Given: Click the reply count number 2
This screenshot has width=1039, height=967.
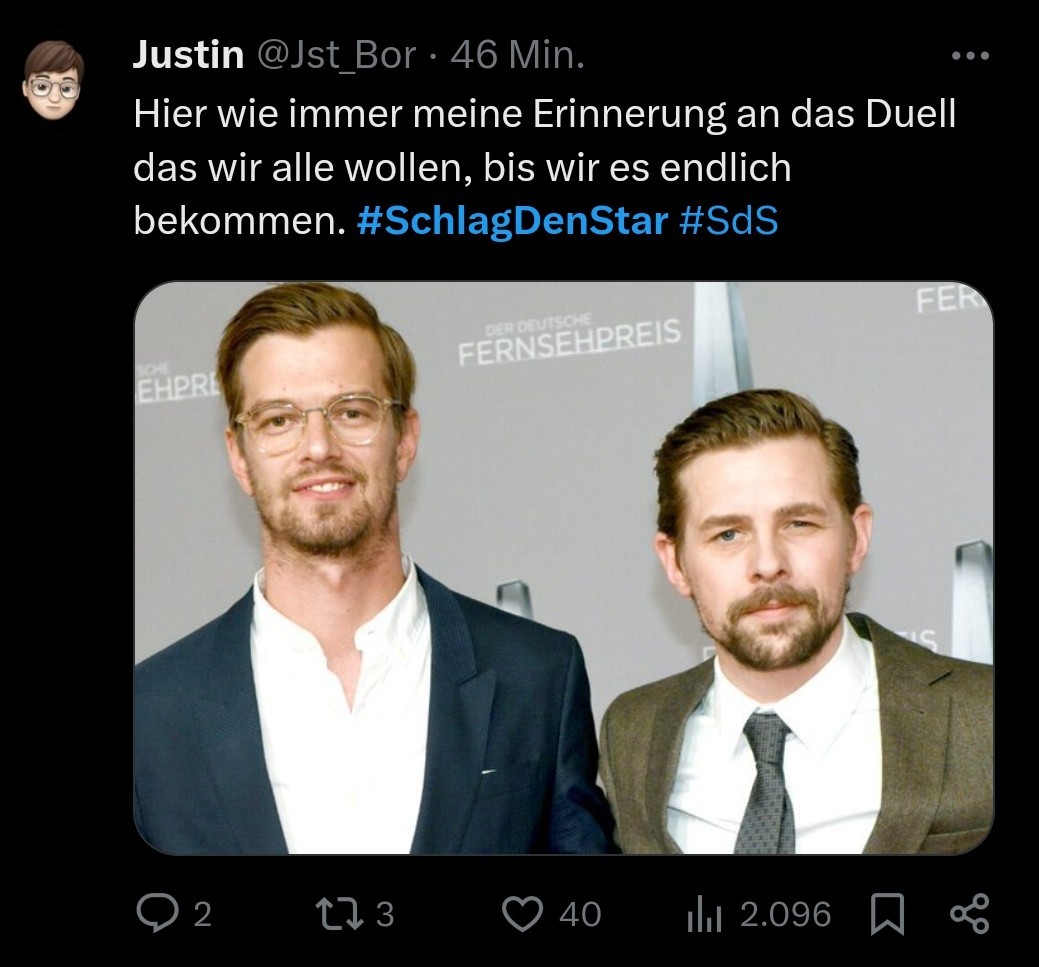Looking at the screenshot, I should (203, 915).
